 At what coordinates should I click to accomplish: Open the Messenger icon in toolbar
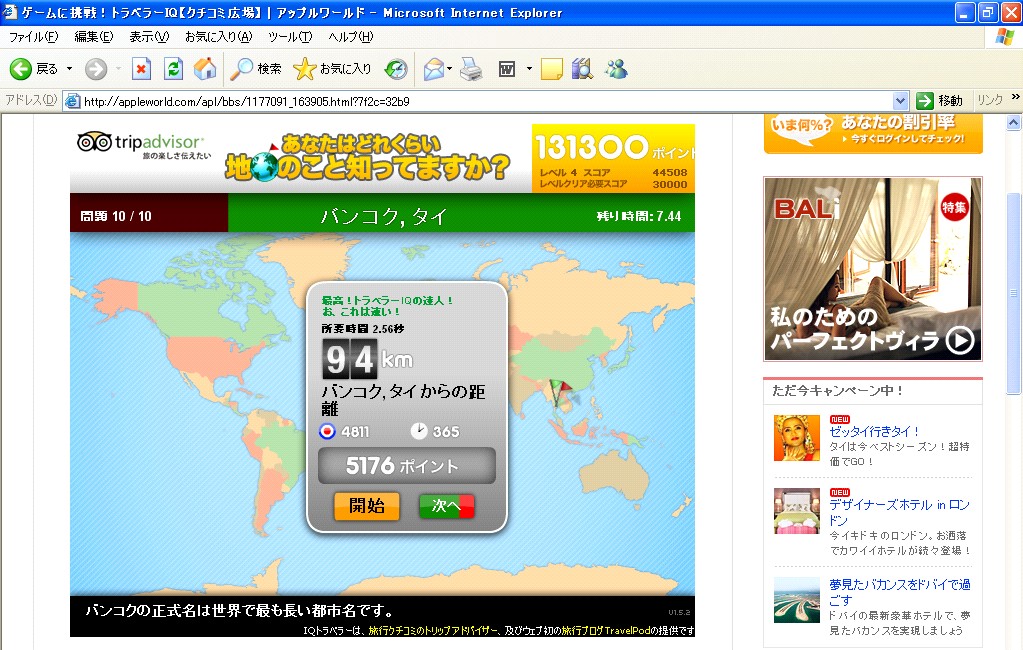616,69
